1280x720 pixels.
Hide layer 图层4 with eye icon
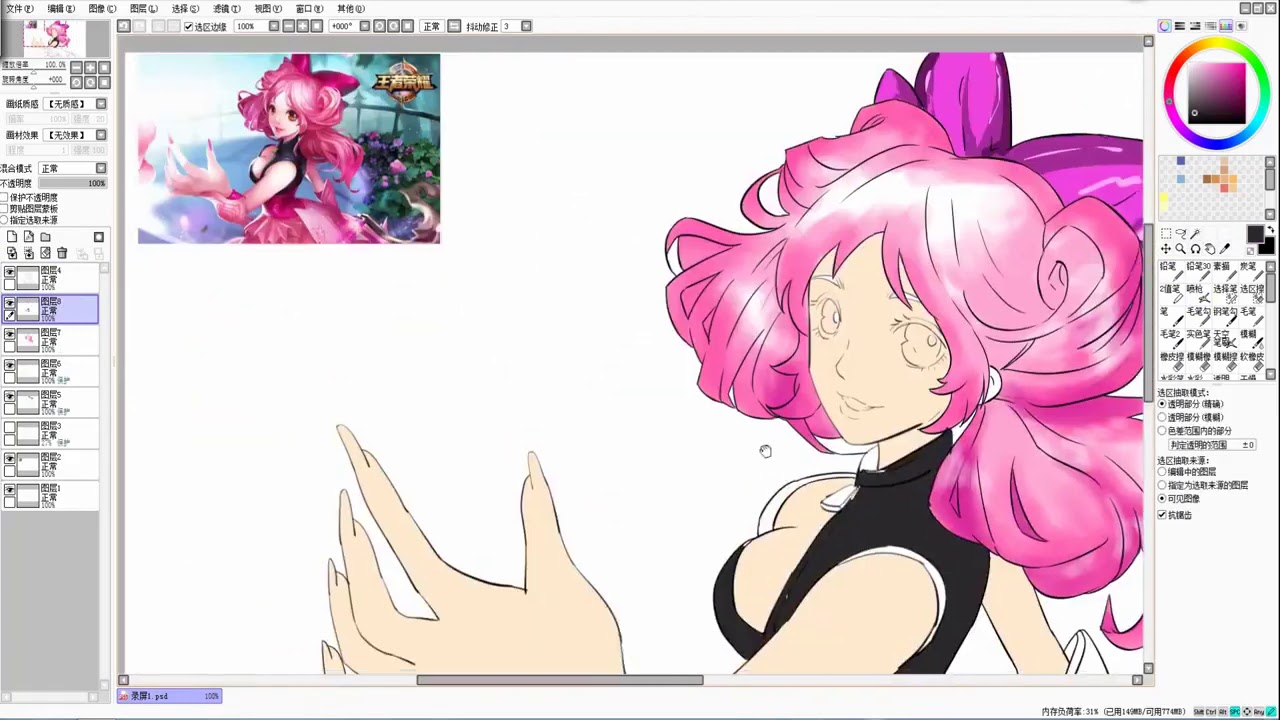[x=10, y=272]
